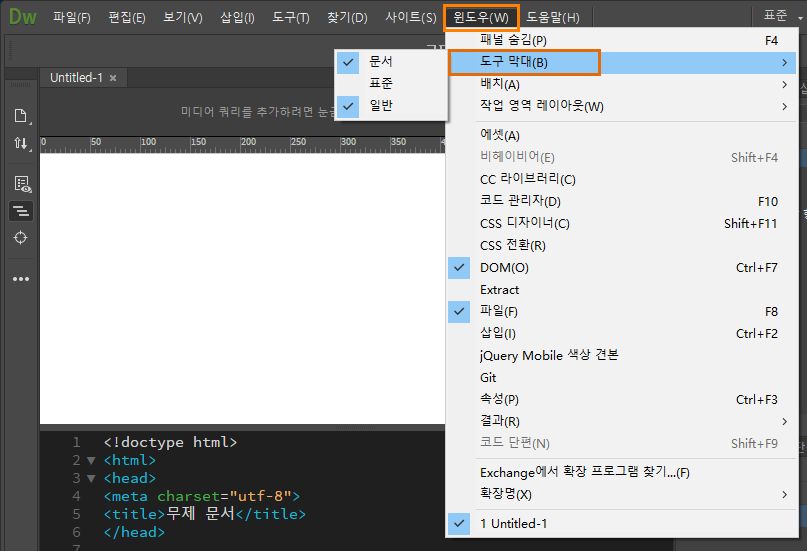Click the live view options inspect icon
Viewport: 807px width, 551px height.
click(22, 184)
